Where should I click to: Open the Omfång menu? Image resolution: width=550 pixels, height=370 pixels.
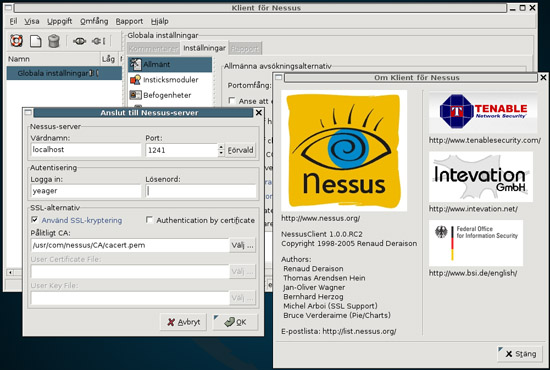coord(94,21)
